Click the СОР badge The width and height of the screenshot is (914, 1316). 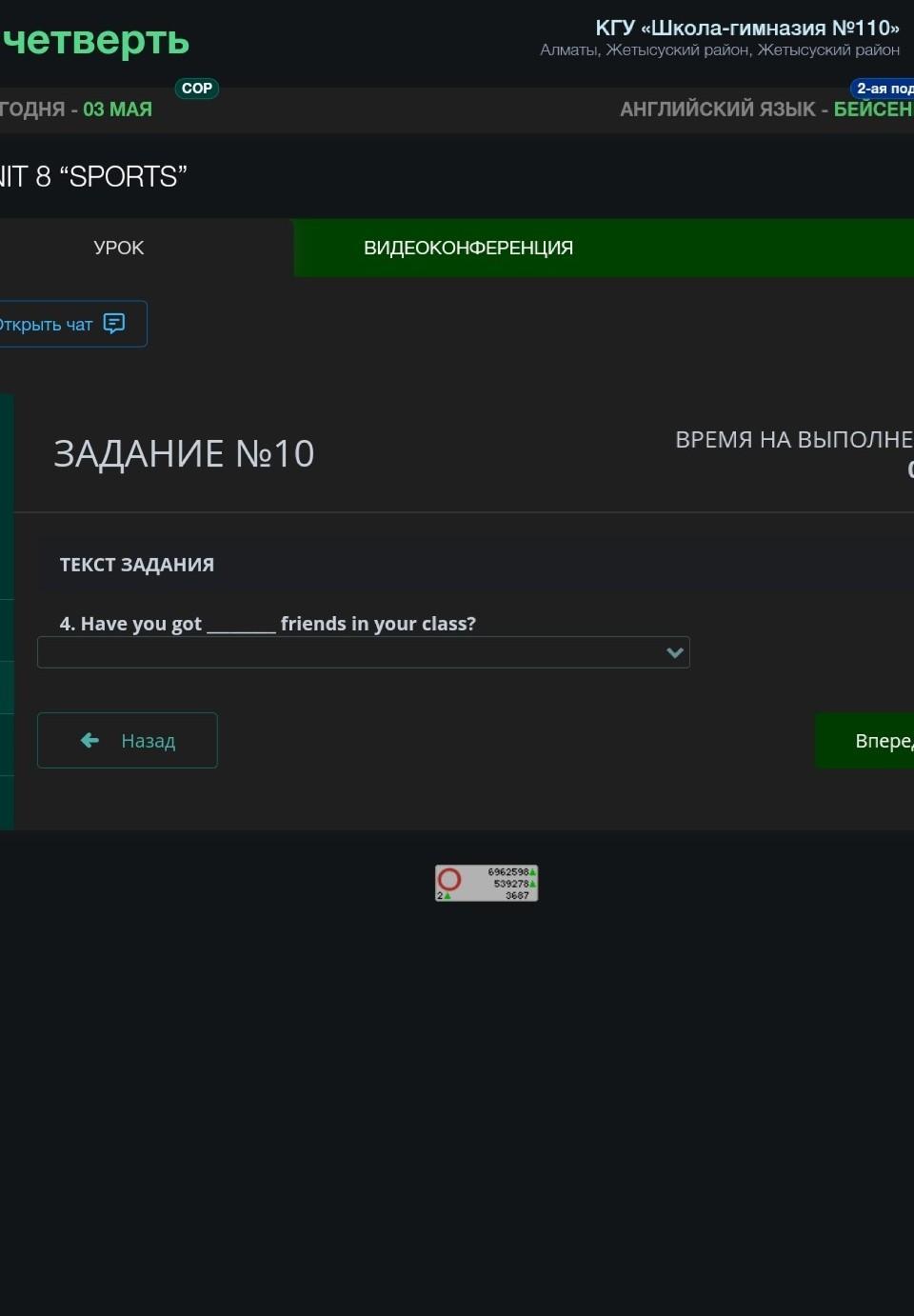coord(197,89)
